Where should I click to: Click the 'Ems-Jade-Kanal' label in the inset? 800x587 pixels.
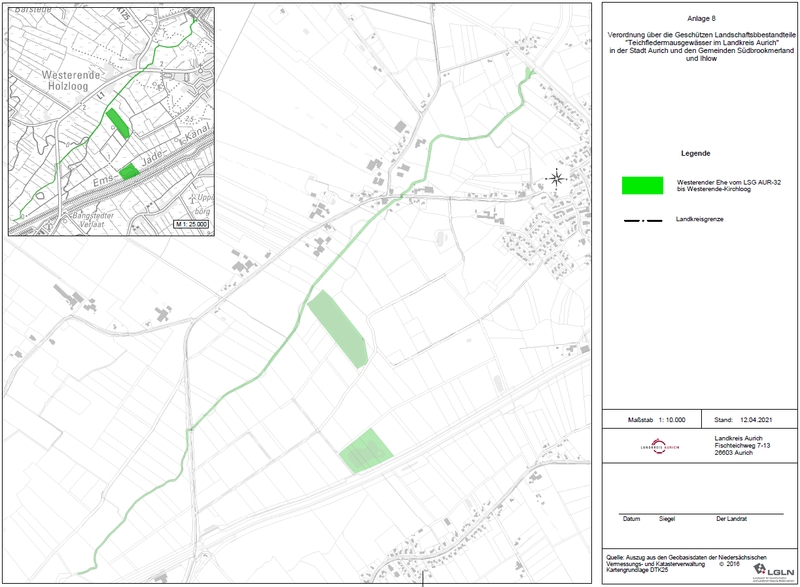130,158
